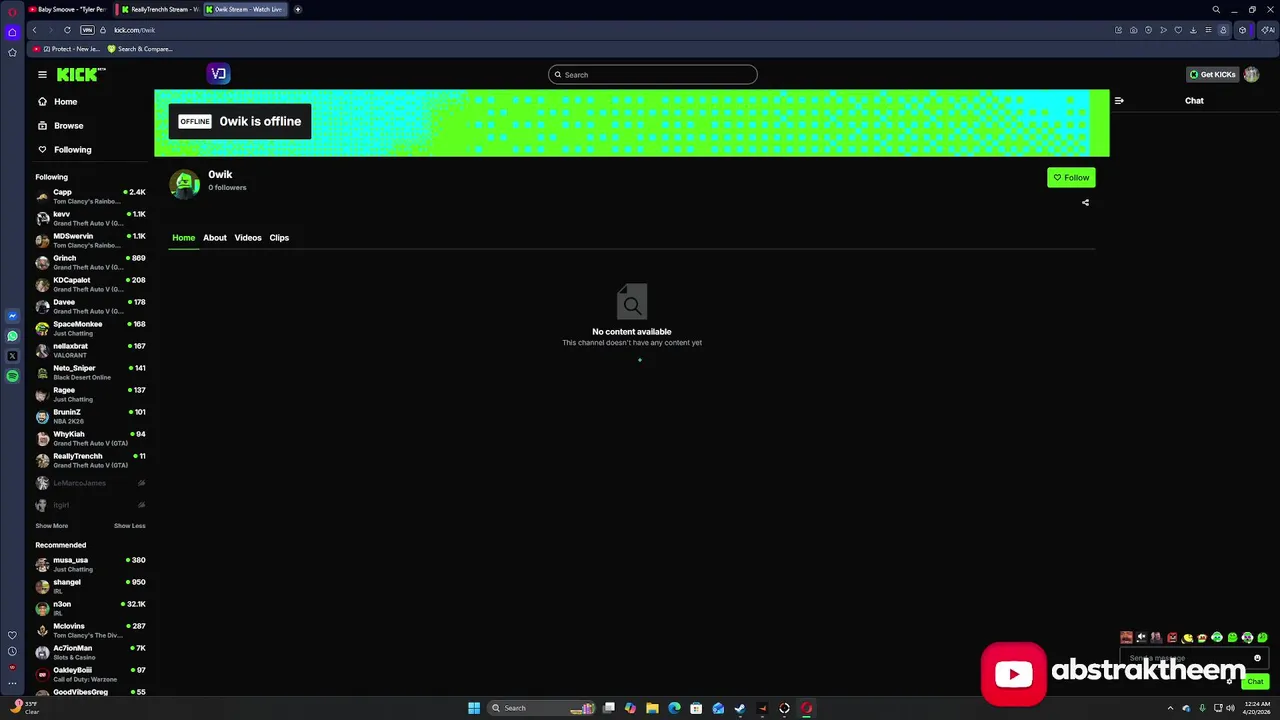Follow the Owik channel
Screen dimensions: 1280x720
coord(1071,178)
